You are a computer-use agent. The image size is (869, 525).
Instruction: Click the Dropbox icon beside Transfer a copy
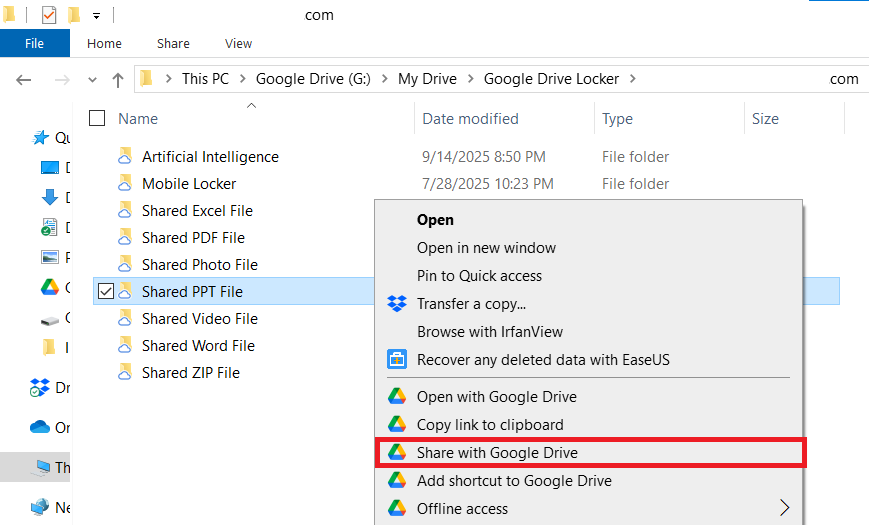point(396,304)
